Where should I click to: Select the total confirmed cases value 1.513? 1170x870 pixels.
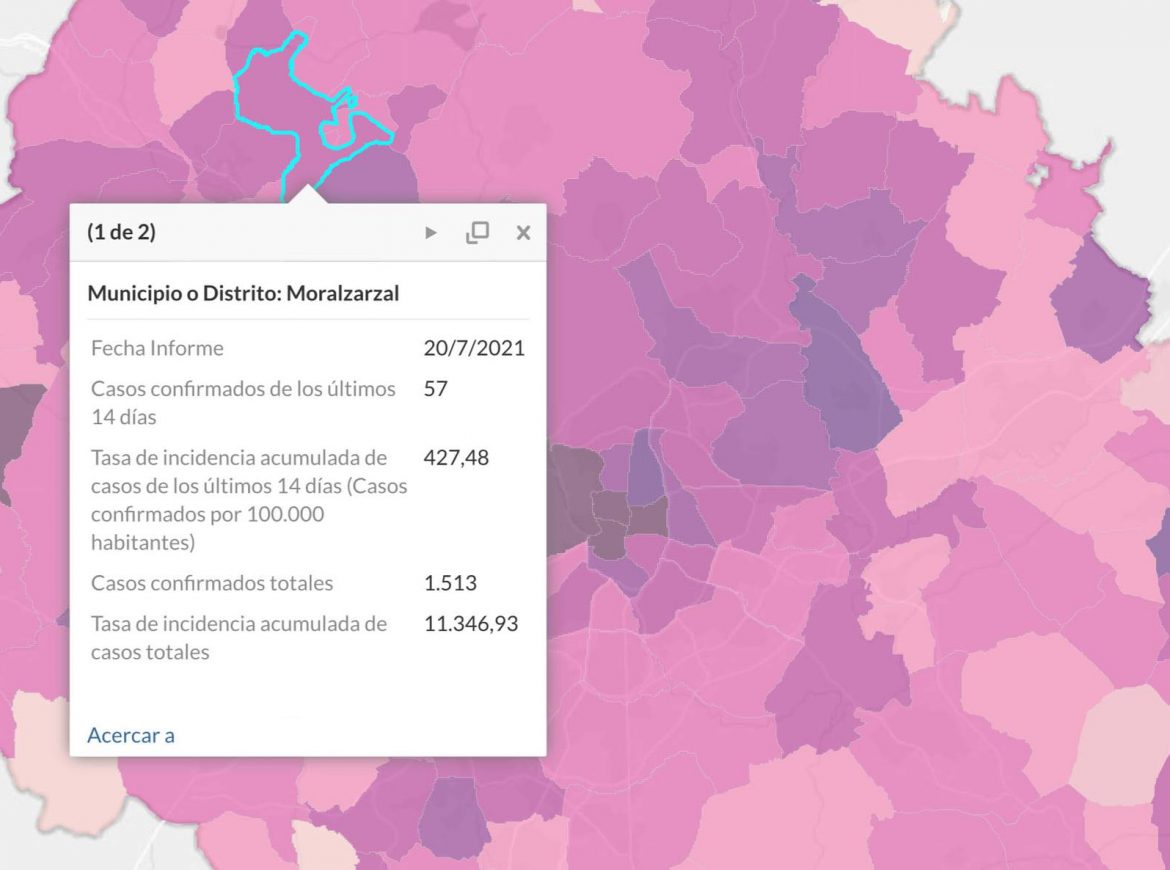[450, 582]
